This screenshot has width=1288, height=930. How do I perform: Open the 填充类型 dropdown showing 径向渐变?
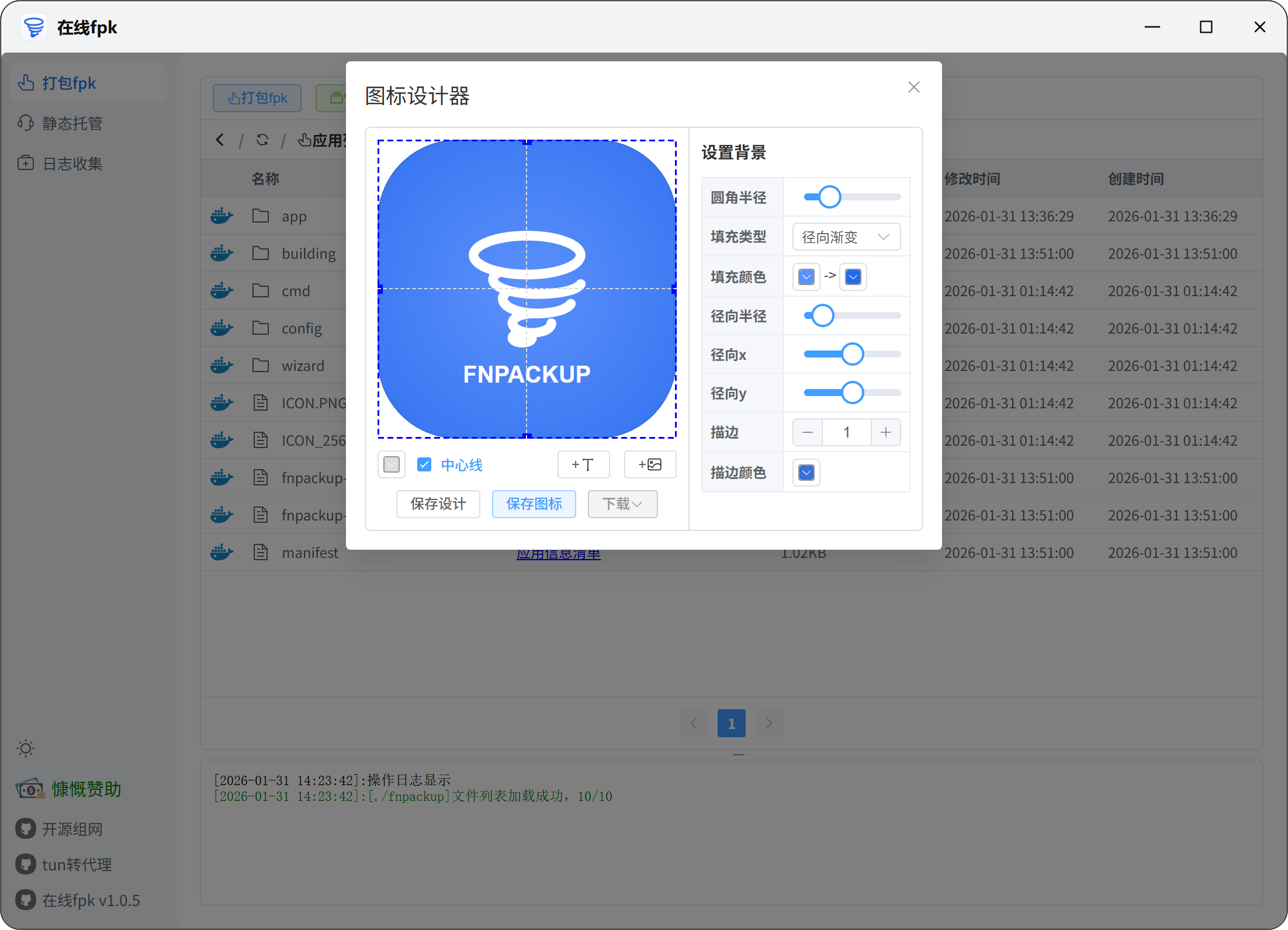tap(846, 237)
